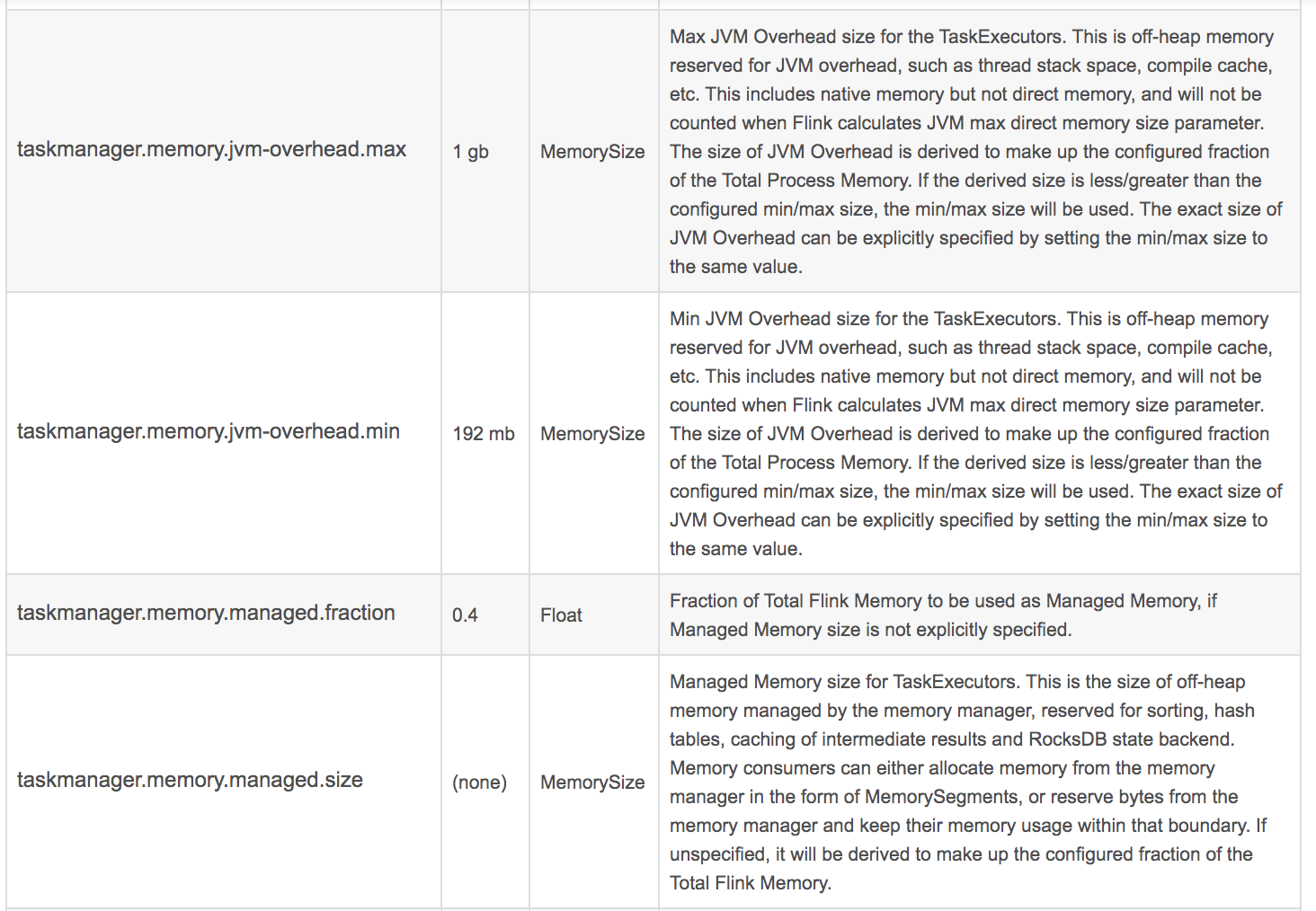Click the Min JVM Overhead description text
The height and width of the screenshot is (911, 1316).
975,434
